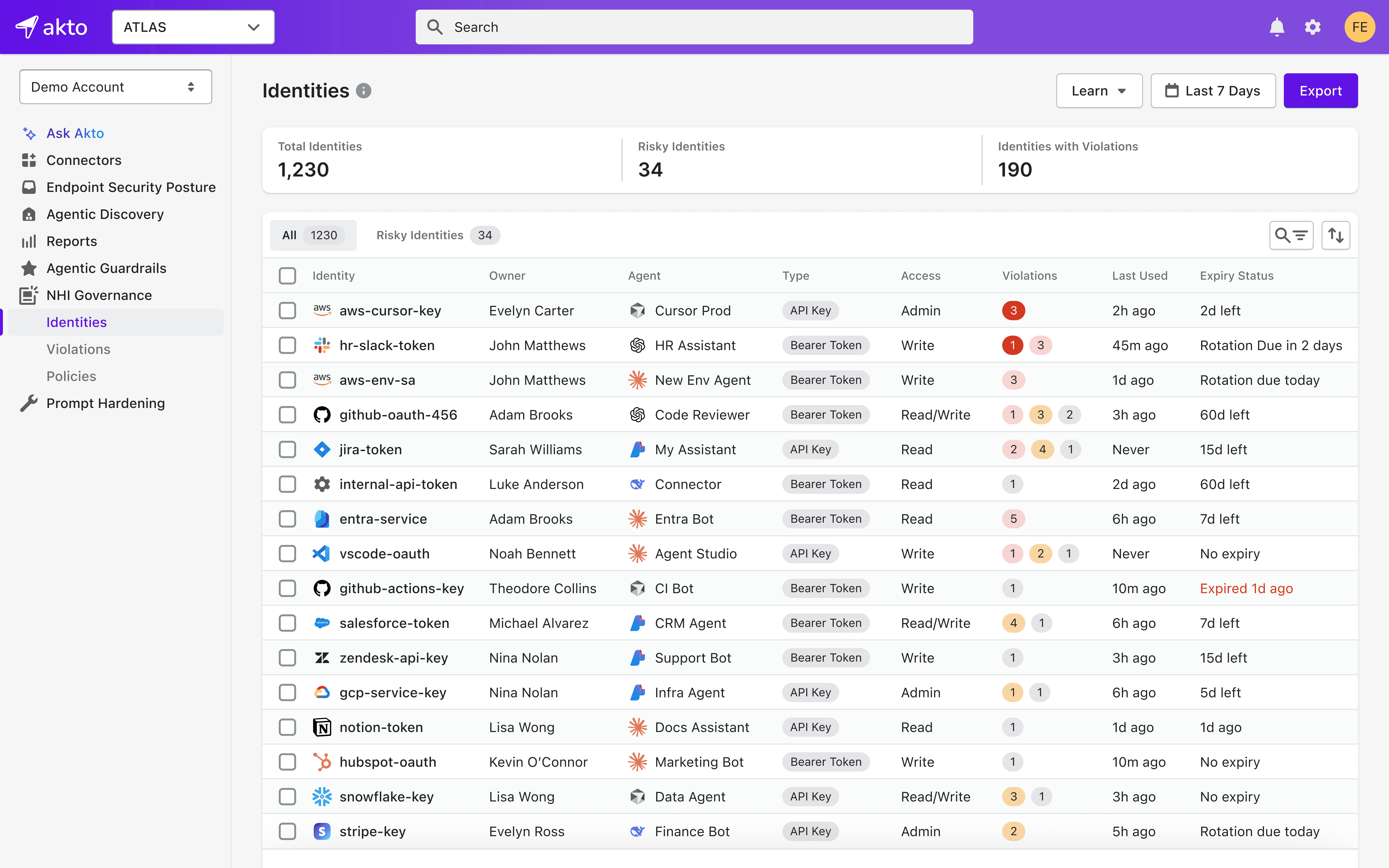Click the Akto logo

pyautogui.click(x=51, y=27)
